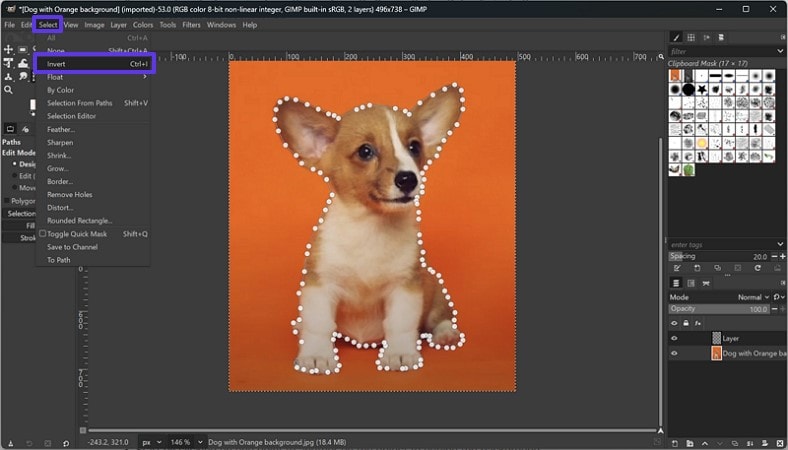The image size is (788, 450).
Task: Toggle the fx effects icon in layers header
Action: pyautogui.click(x=698, y=323)
